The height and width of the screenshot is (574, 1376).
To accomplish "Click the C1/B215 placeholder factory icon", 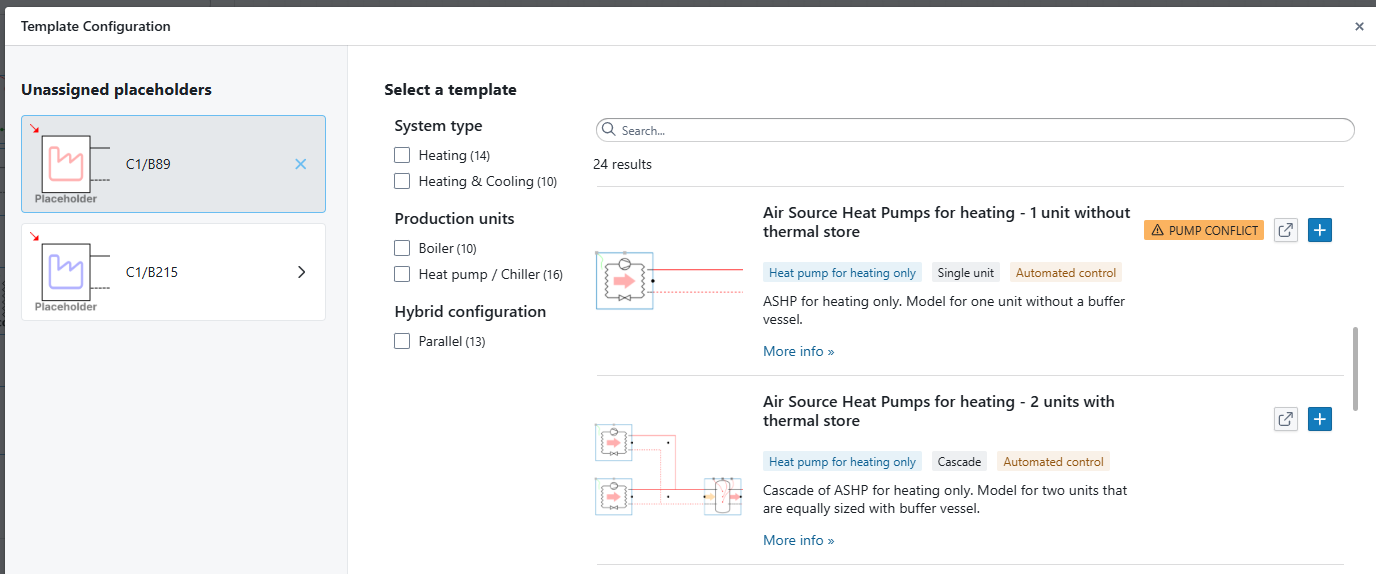I will click(x=66, y=271).
